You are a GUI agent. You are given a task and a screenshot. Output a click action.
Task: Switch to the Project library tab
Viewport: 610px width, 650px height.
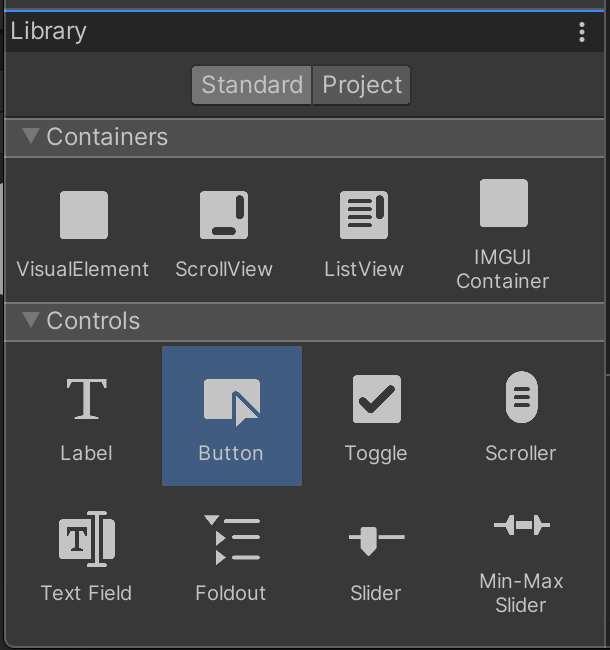362,85
